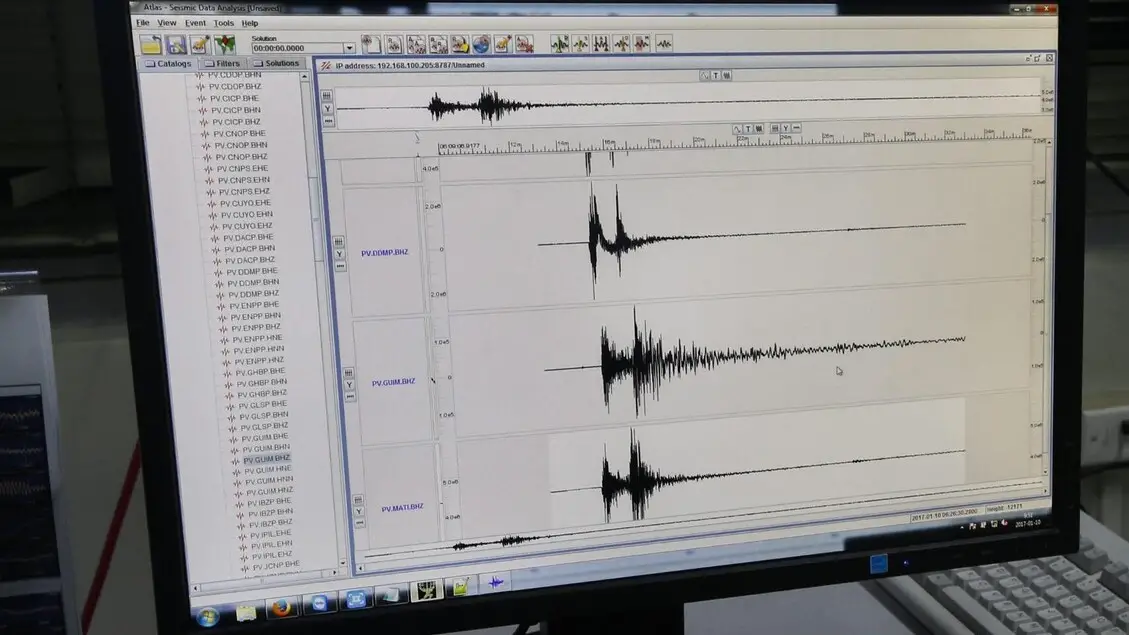1129x635 pixels.
Task: Open the Tools menu
Action: (224, 23)
